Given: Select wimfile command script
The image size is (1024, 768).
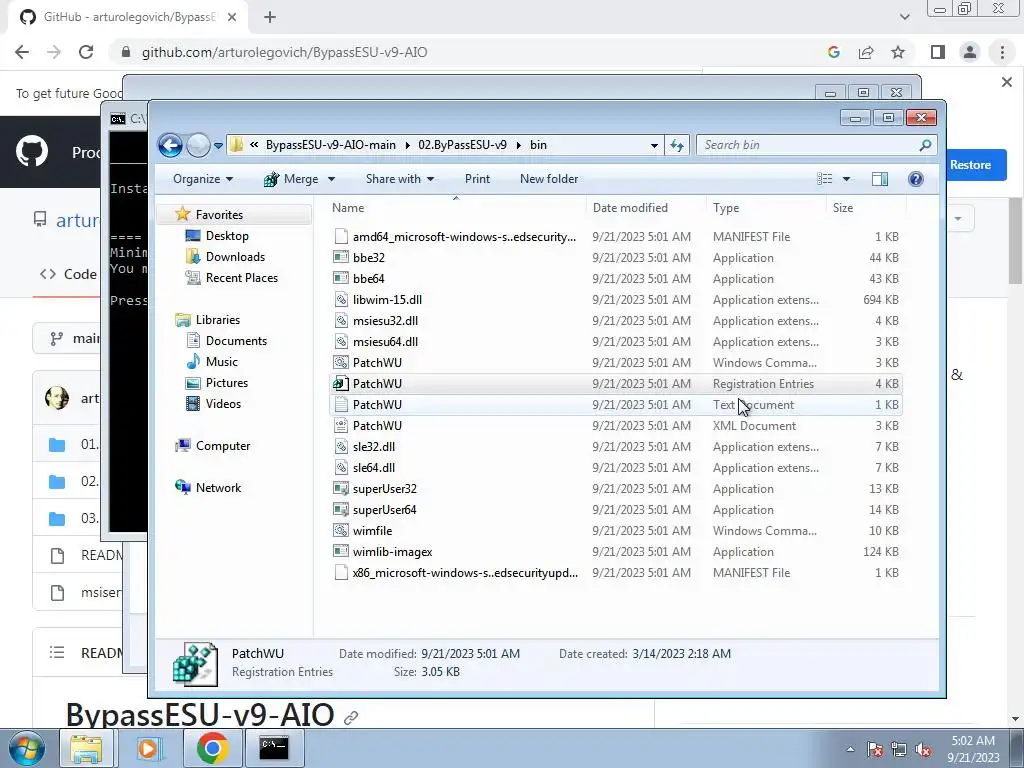Looking at the screenshot, I should [x=616, y=530].
